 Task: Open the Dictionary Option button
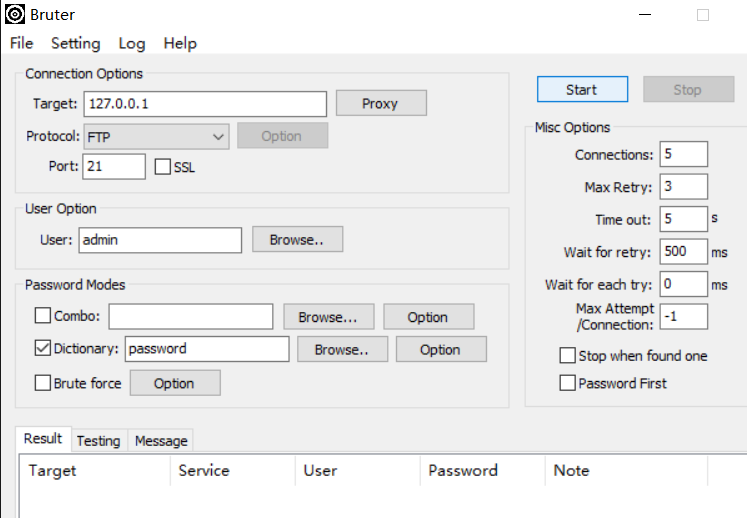pyautogui.click(x=441, y=349)
